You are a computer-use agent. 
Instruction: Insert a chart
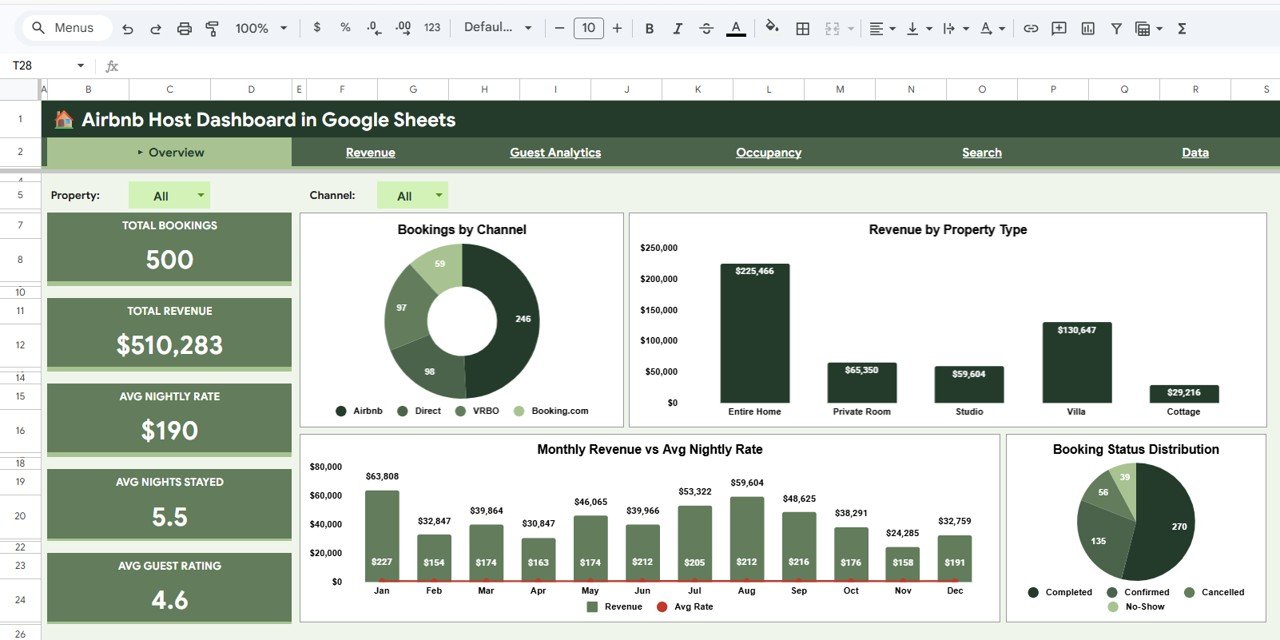click(1087, 27)
